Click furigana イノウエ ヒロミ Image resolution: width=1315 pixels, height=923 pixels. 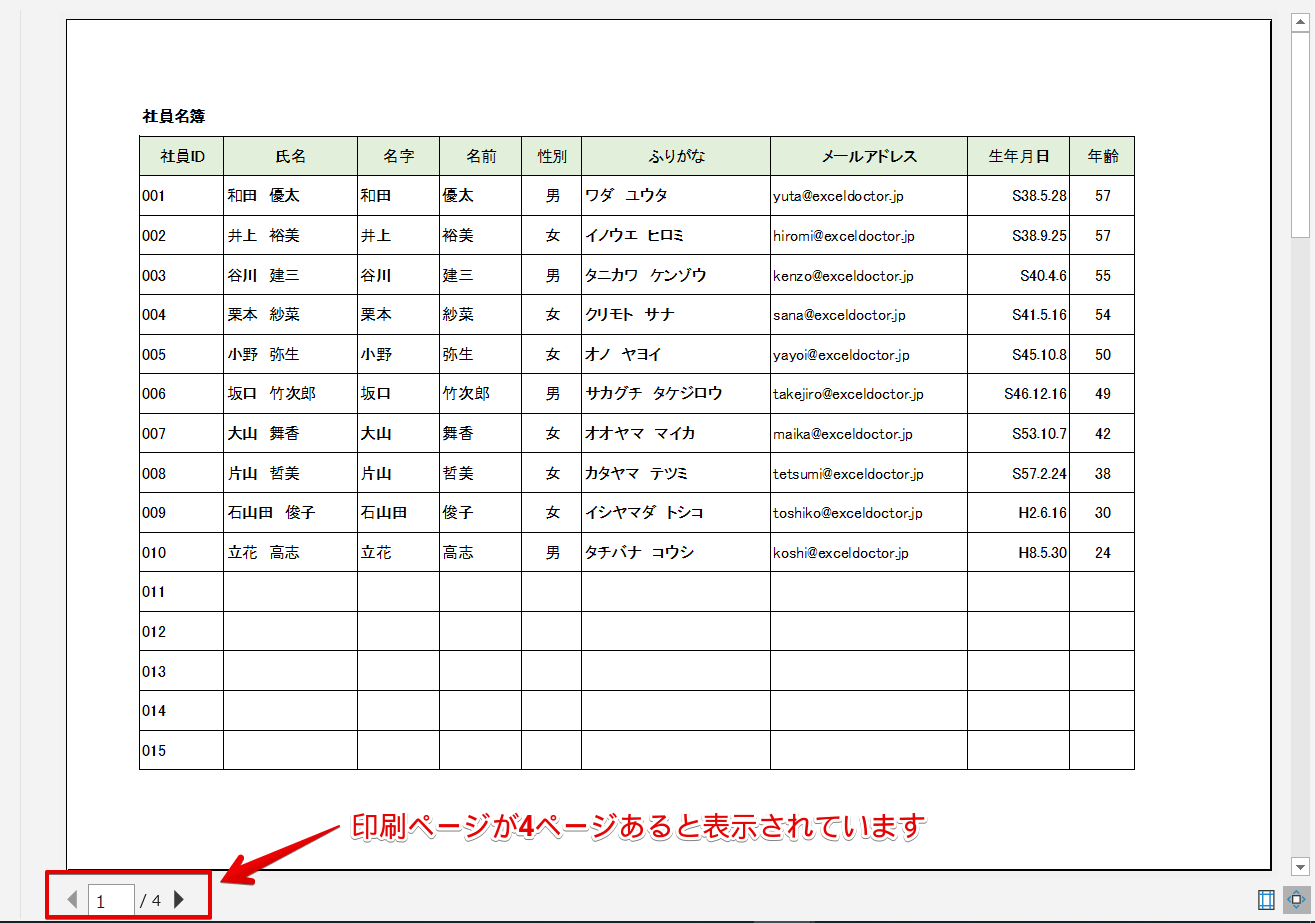click(x=635, y=236)
